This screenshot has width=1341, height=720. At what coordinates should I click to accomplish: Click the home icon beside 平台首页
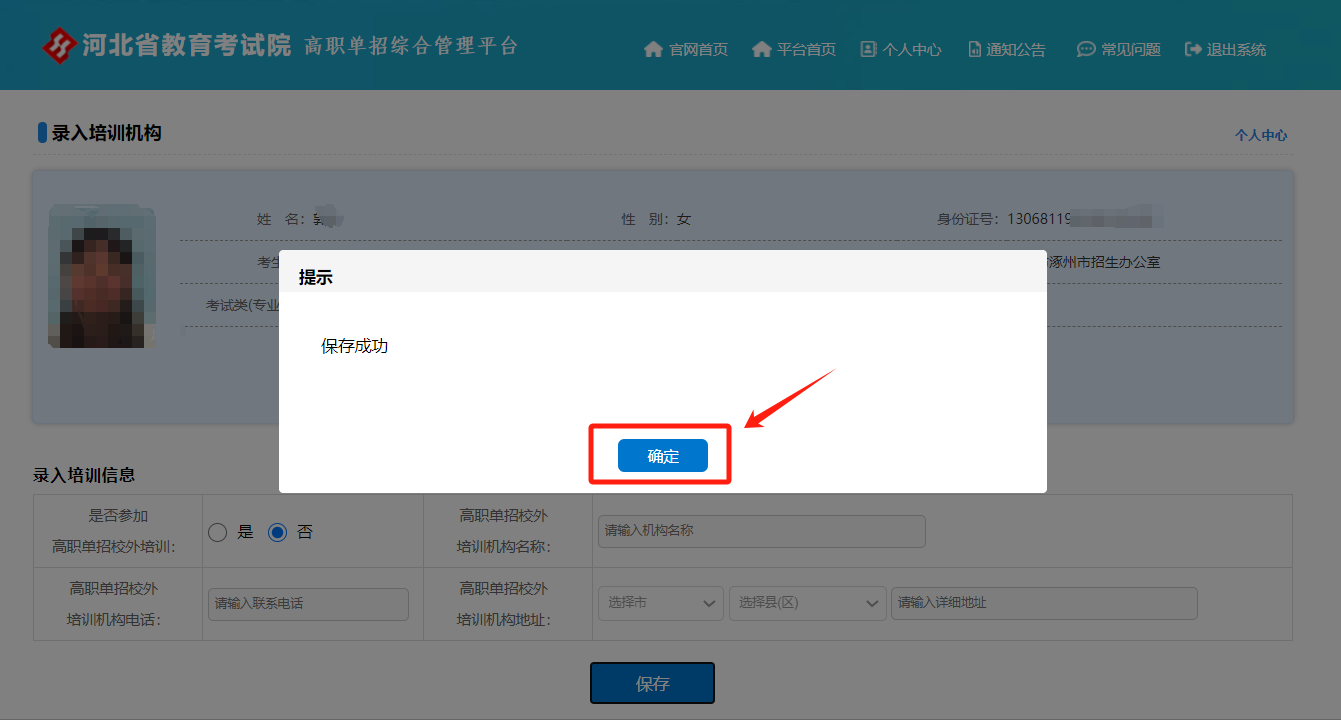[762, 49]
